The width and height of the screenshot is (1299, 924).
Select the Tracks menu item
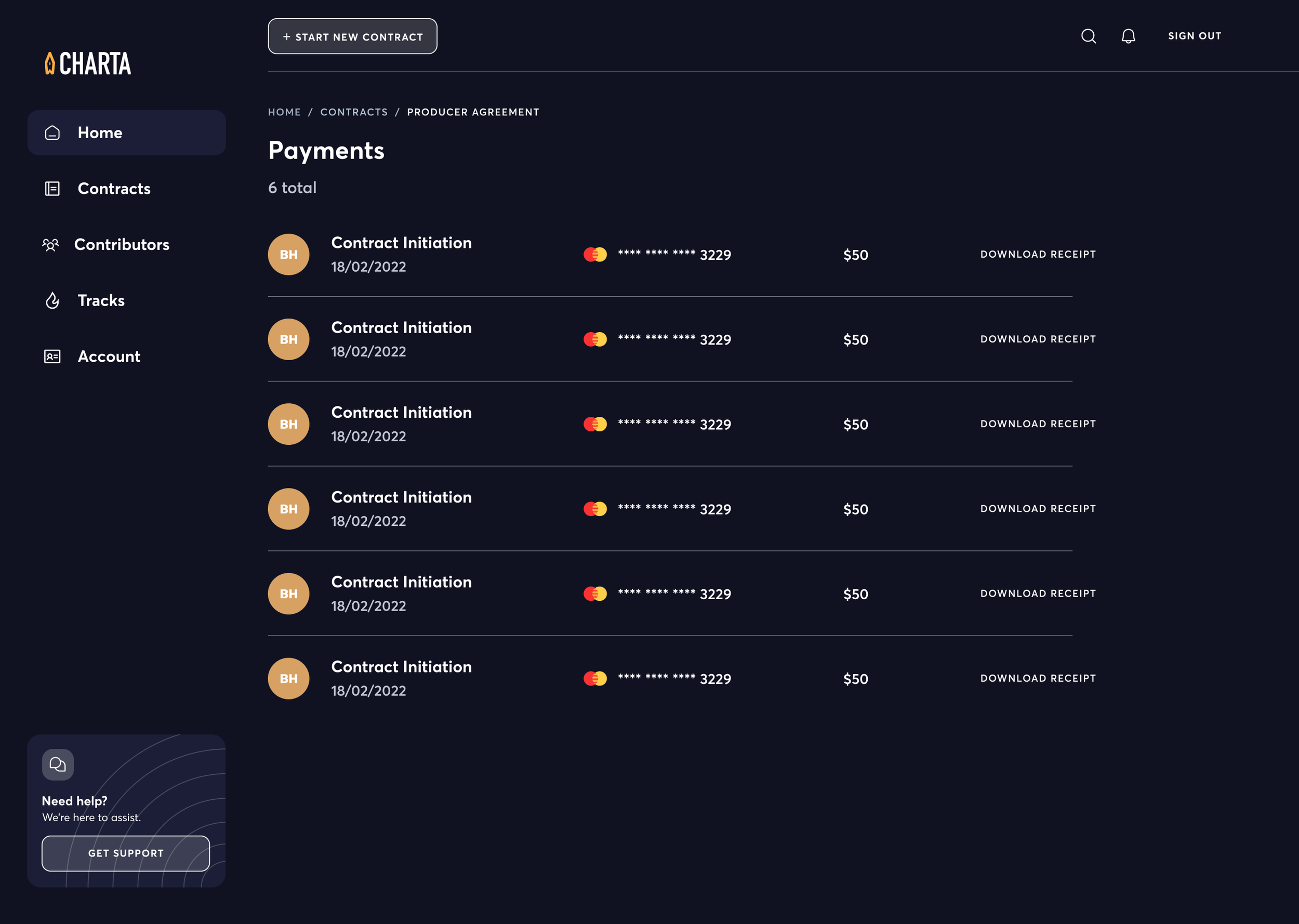point(101,300)
